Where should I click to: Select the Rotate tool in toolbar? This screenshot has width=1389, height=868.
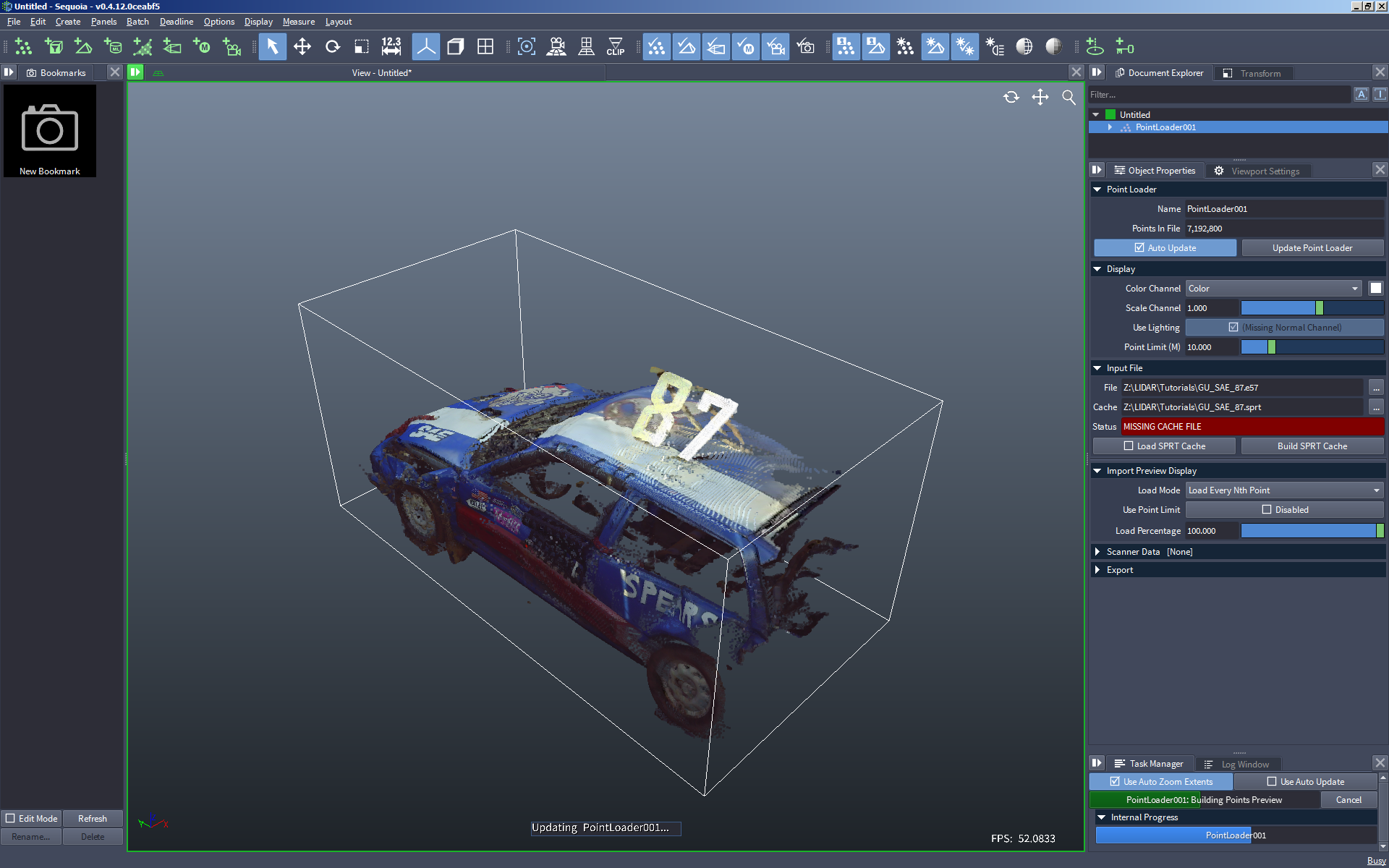pyautogui.click(x=332, y=47)
